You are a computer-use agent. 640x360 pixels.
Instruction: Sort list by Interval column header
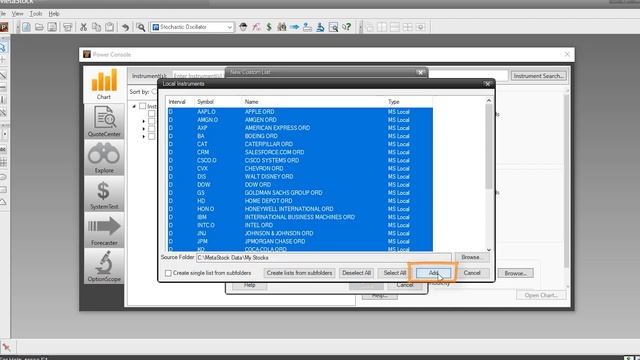(x=177, y=102)
